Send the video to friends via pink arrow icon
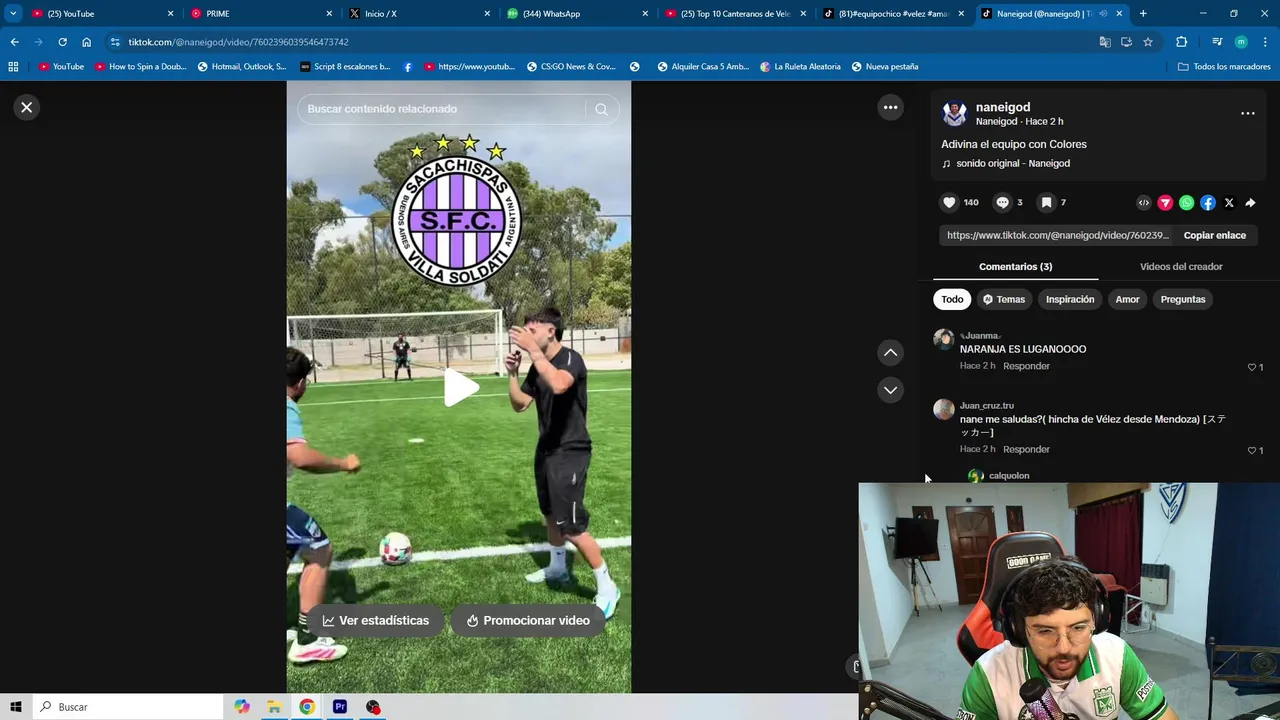The width and height of the screenshot is (1280, 720). [1165, 203]
